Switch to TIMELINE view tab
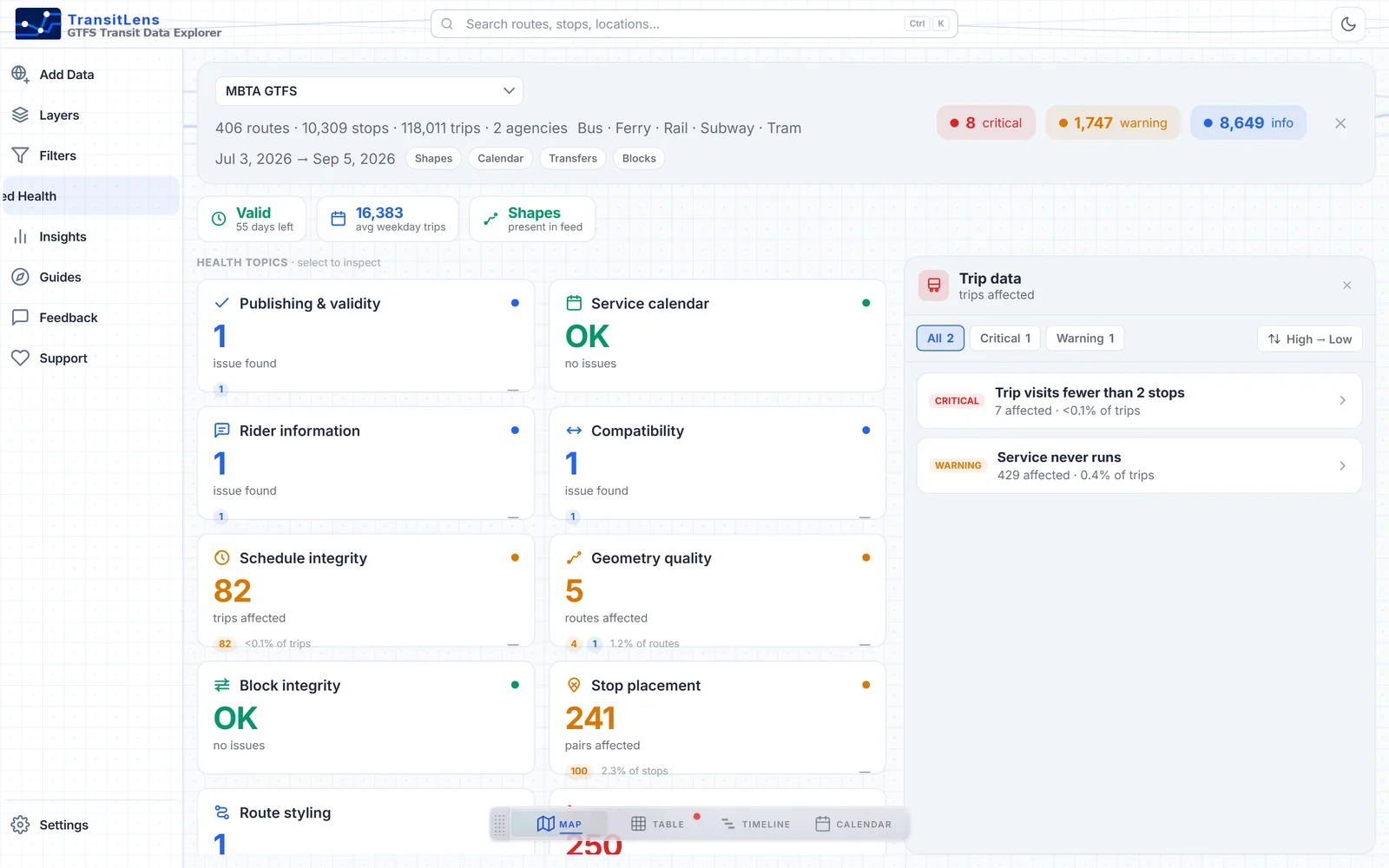 coord(755,825)
